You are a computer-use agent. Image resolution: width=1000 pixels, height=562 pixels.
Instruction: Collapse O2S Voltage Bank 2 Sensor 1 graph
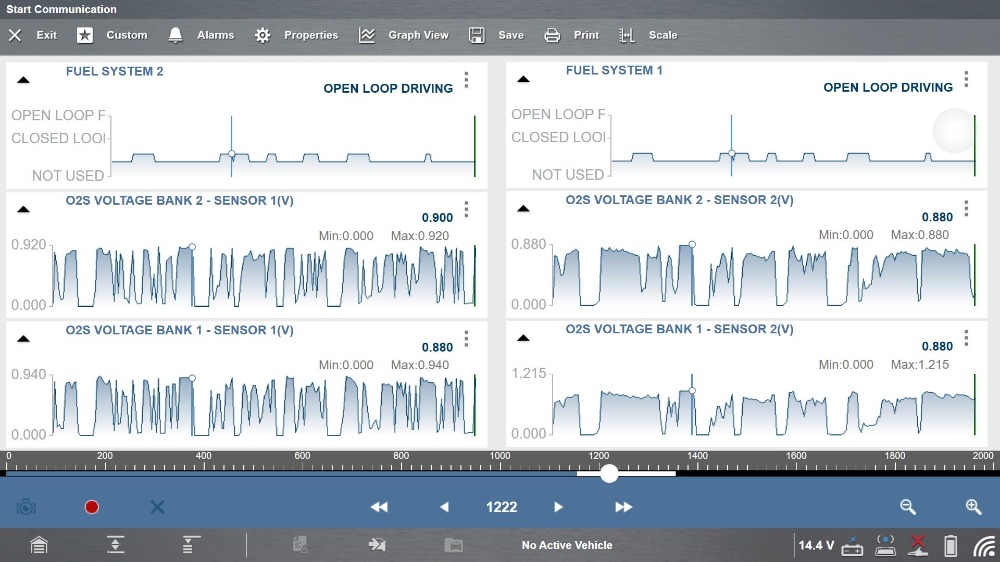(x=24, y=209)
